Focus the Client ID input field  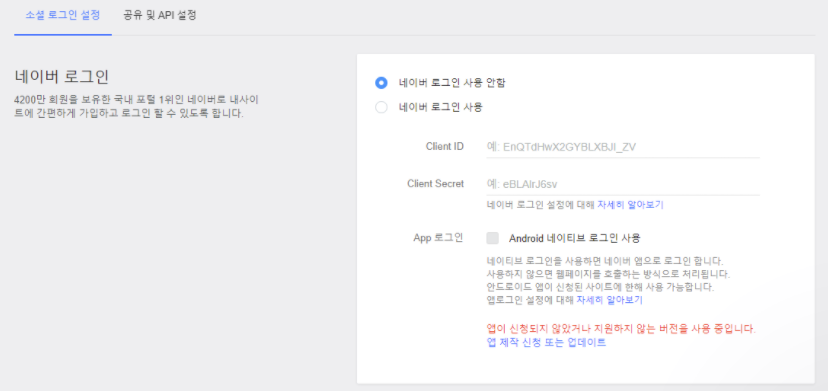[623, 147]
